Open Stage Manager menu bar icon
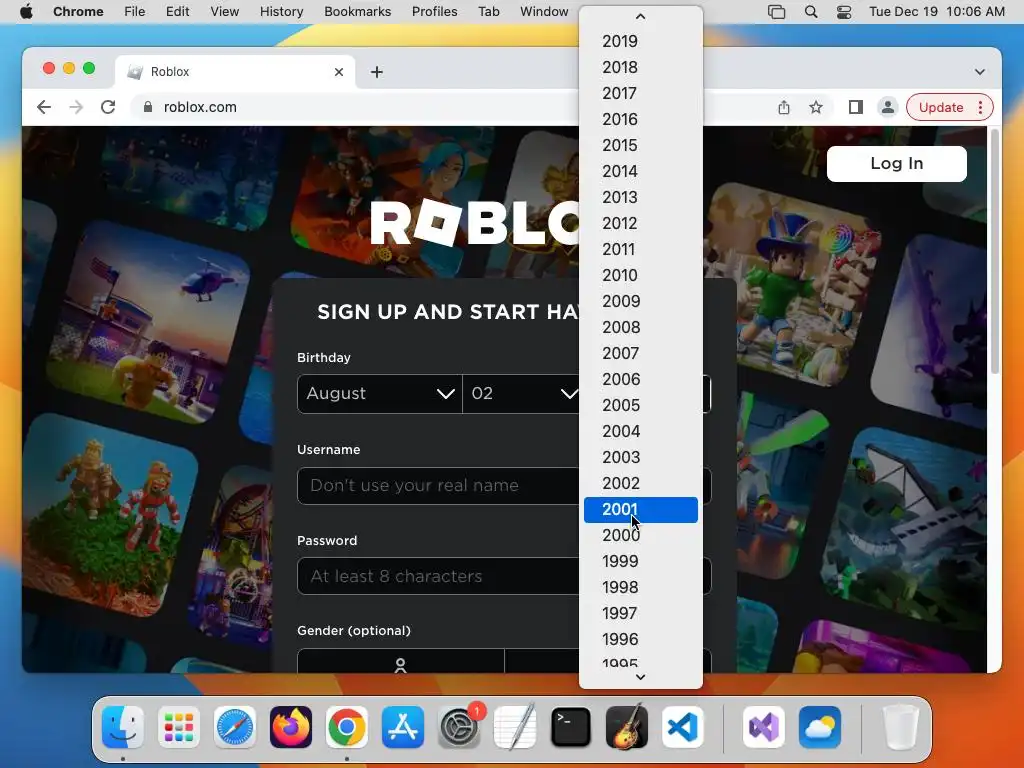1024x768 pixels. coord(776,12)
